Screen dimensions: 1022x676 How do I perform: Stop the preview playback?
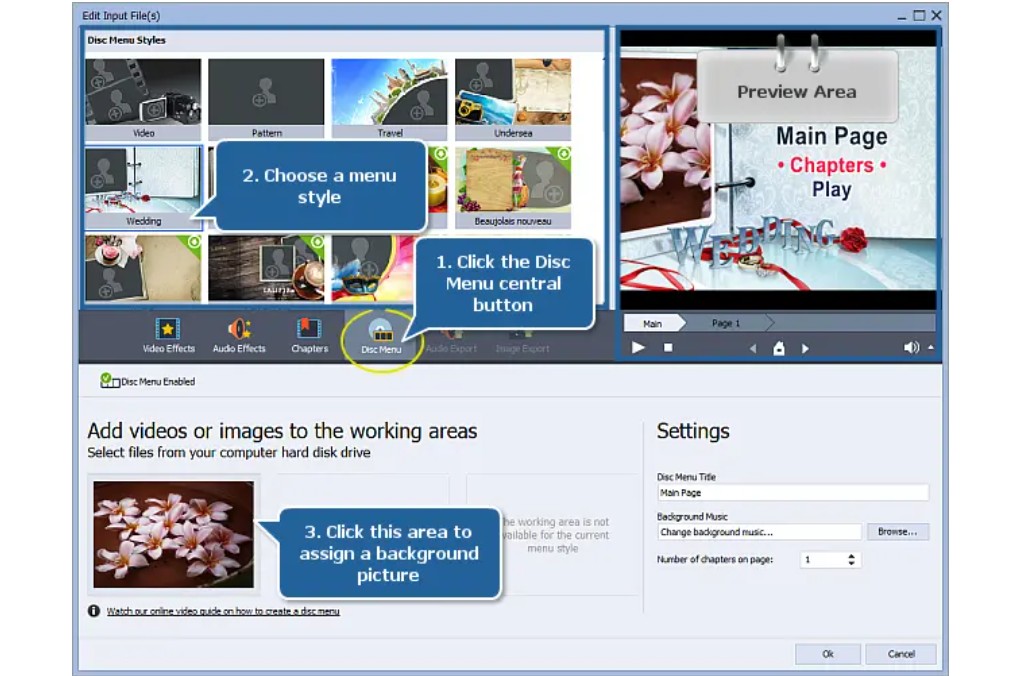667,347
